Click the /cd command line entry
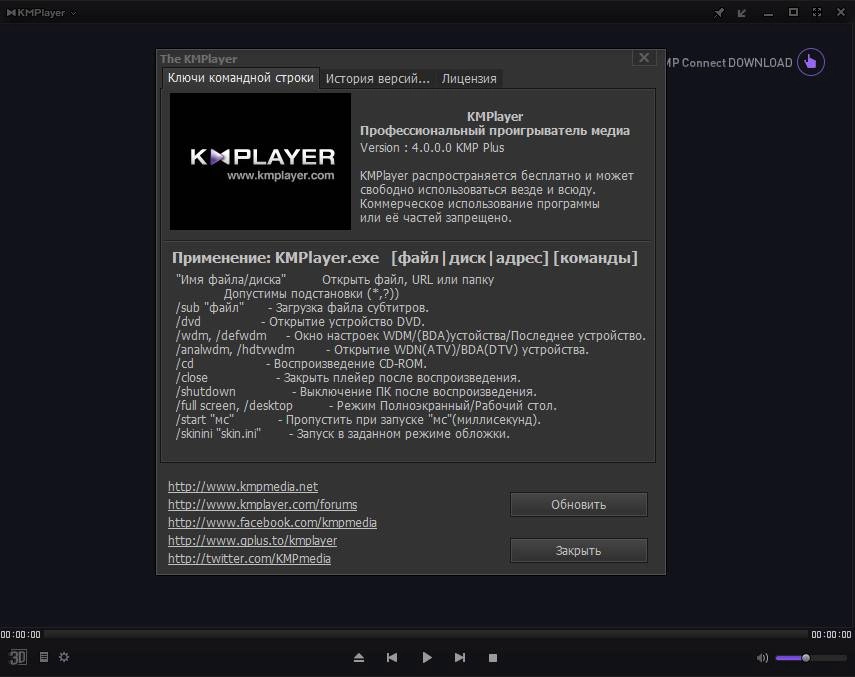The height and width of the screenshot is (677, 855). tap(301, 364)
